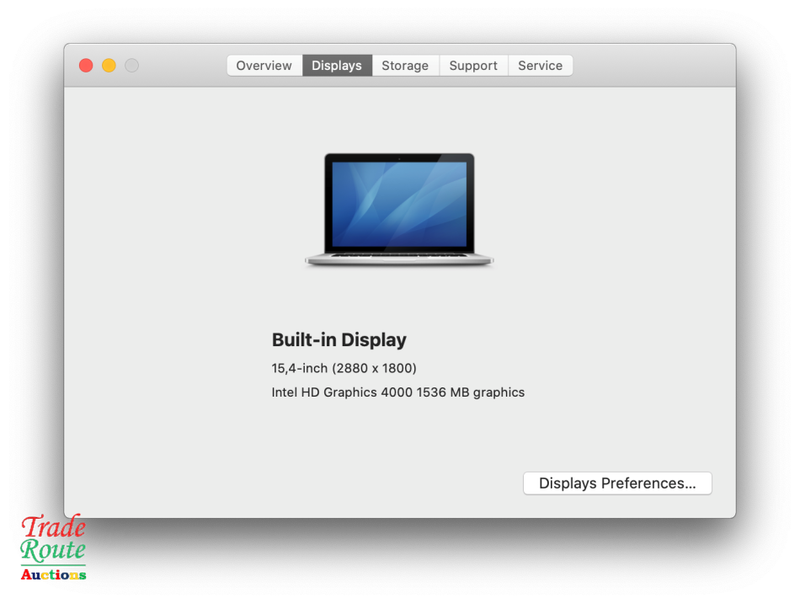
Task: Select the Displays tab
Action: (337, 66)
